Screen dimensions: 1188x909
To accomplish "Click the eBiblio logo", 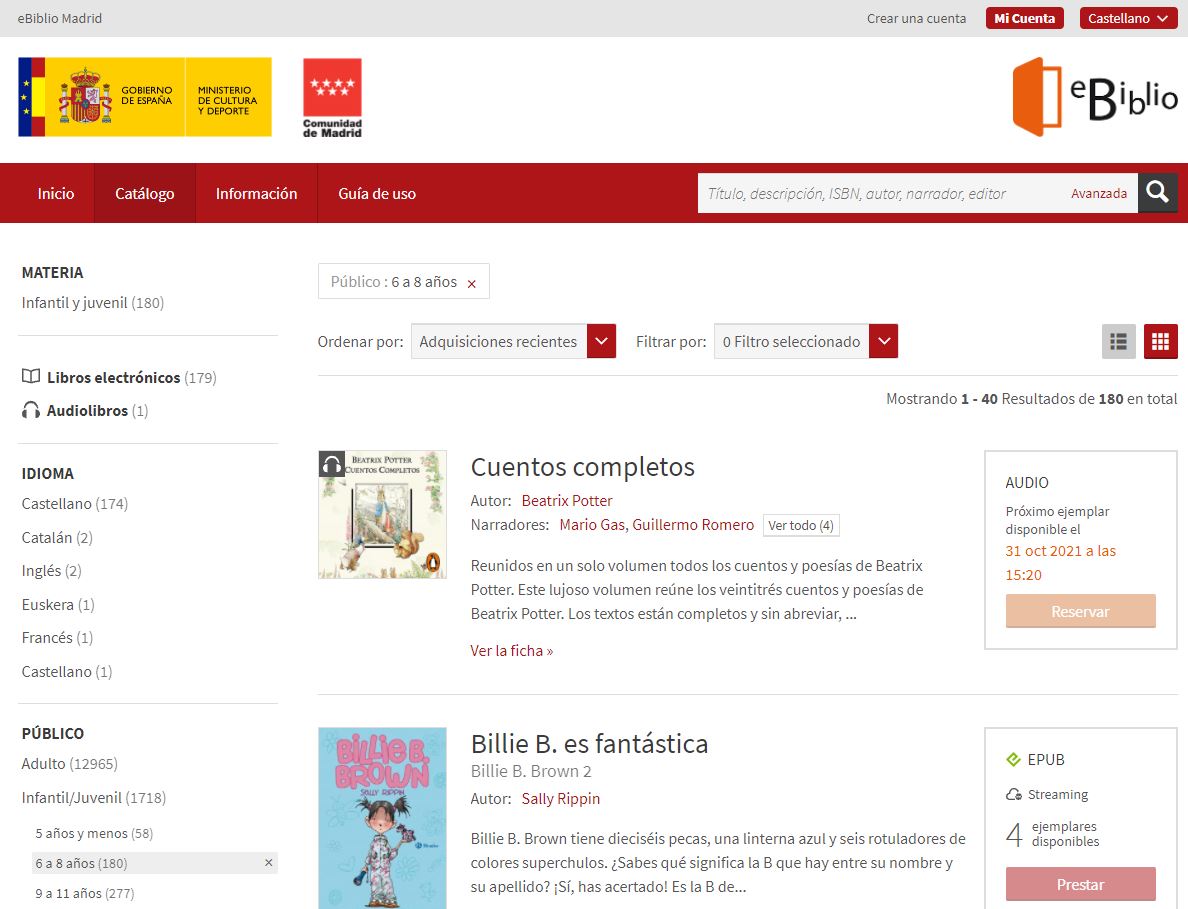I will pos(1094,97).
